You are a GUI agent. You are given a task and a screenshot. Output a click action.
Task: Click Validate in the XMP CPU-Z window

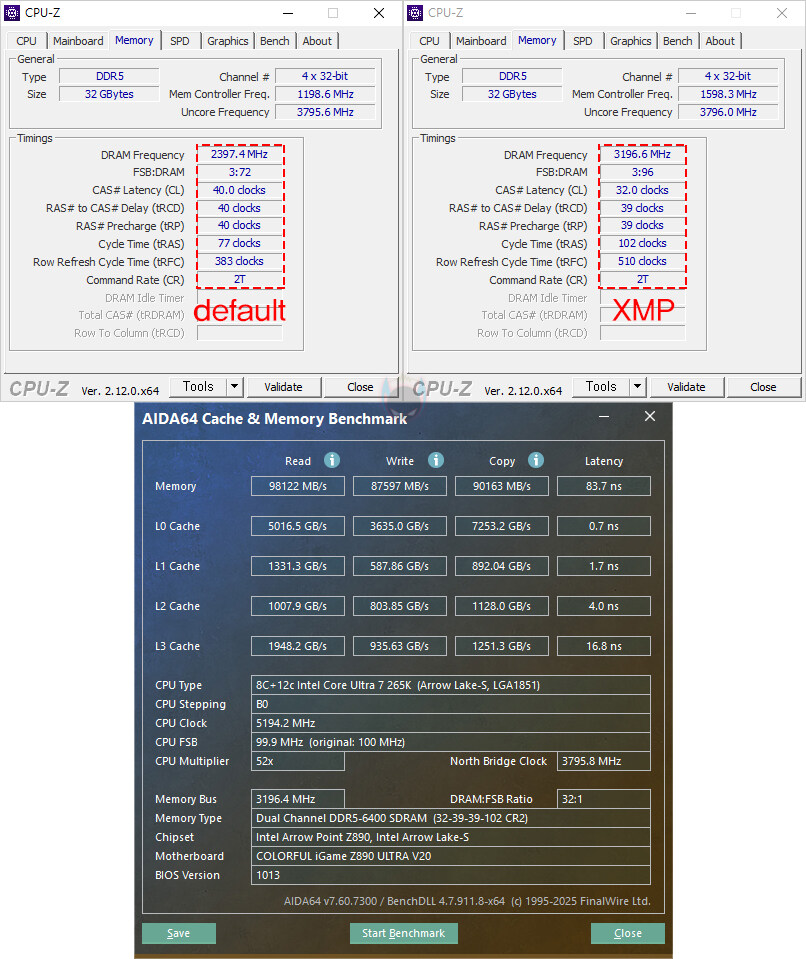tap(687, 386)
